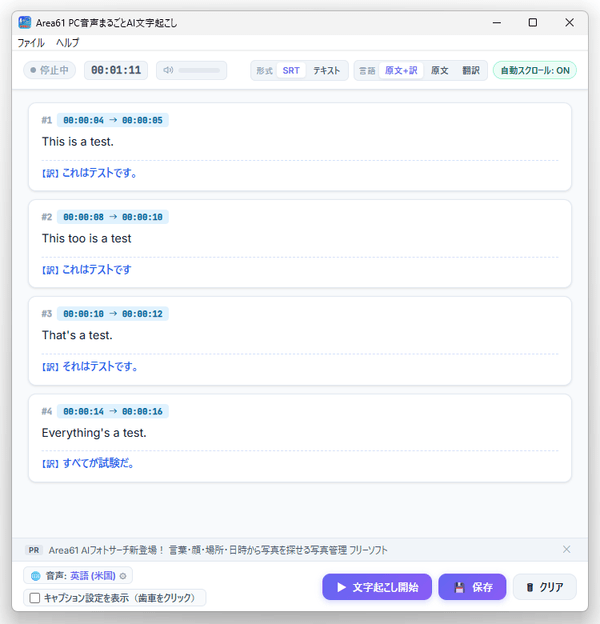
Task: Click the text "That's a test."
Action: [77, 335]
